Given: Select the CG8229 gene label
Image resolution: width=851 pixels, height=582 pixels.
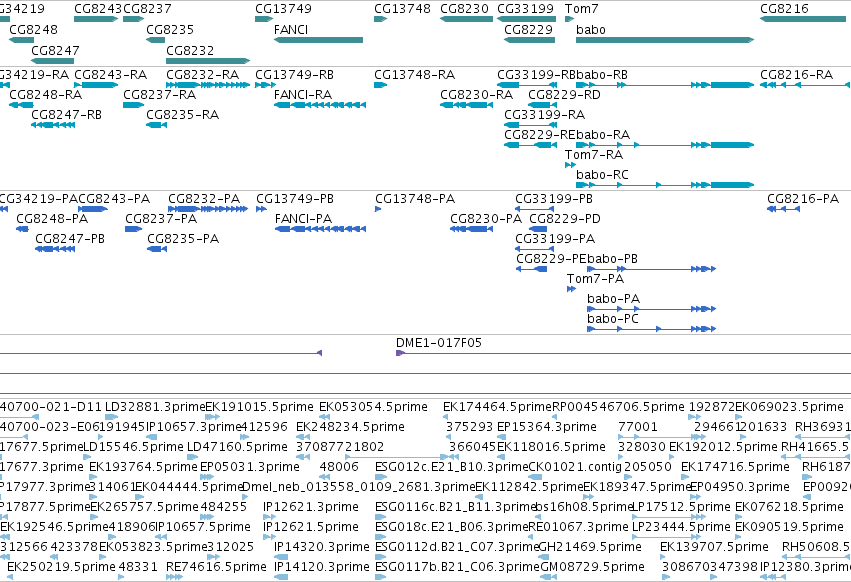Looking at the screenshot, I should pos(528,30).
